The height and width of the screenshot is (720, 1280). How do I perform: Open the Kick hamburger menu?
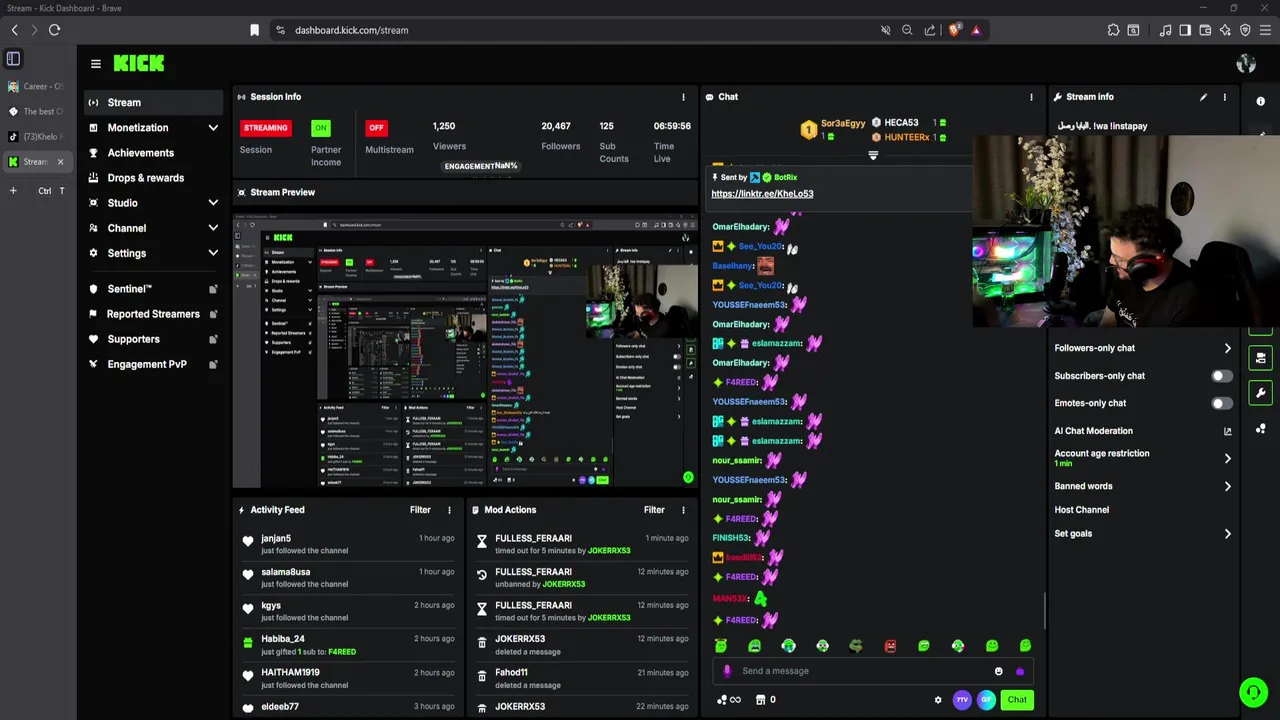[x=95, y=64]
